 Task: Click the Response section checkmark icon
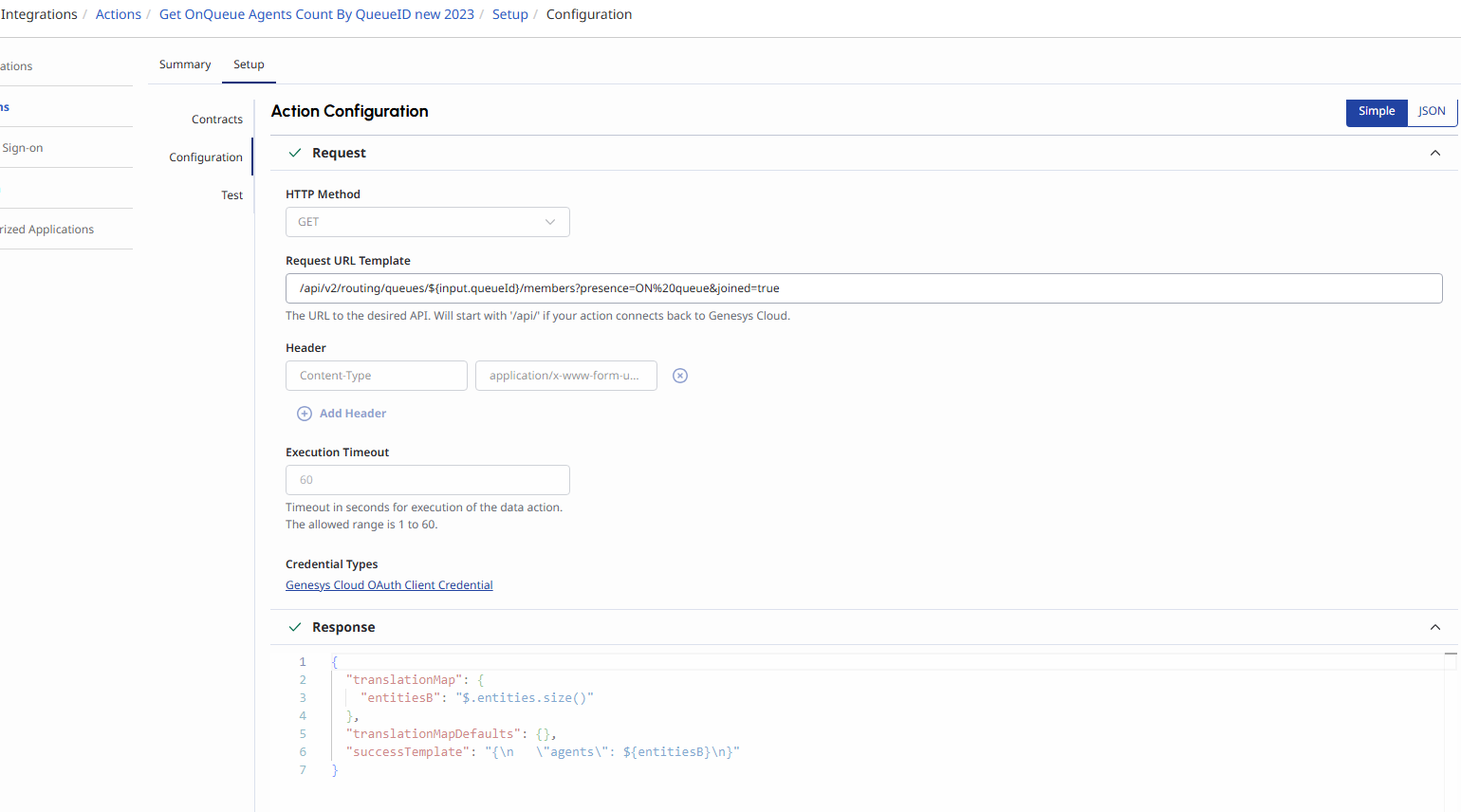tap(295, 627)
